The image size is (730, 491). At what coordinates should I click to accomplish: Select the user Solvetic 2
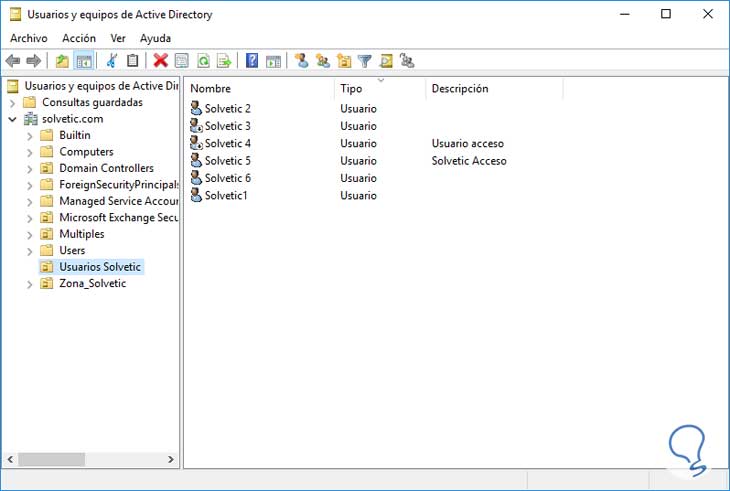point(228,108)
